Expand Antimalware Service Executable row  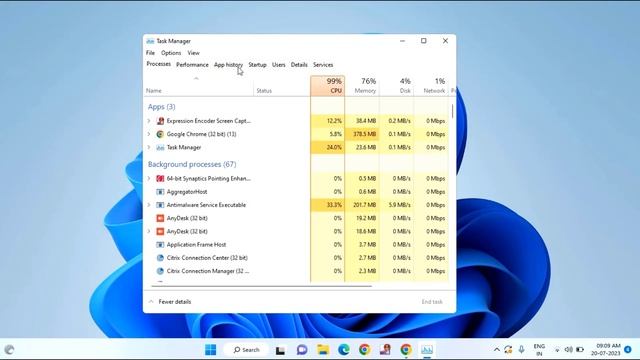149,205
